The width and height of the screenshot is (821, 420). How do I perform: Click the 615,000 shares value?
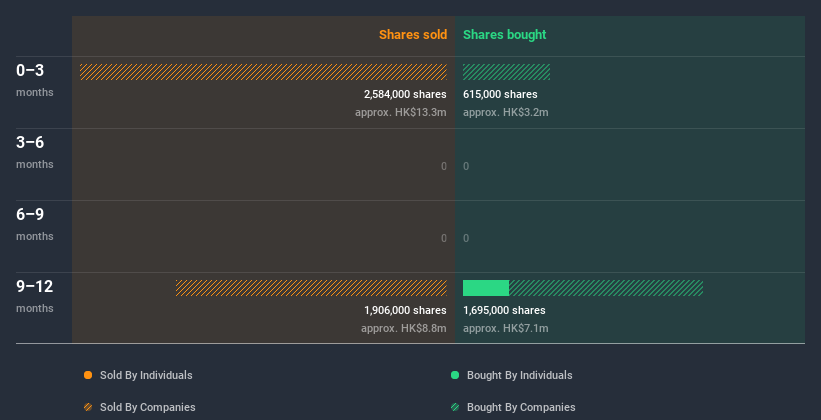500,94
